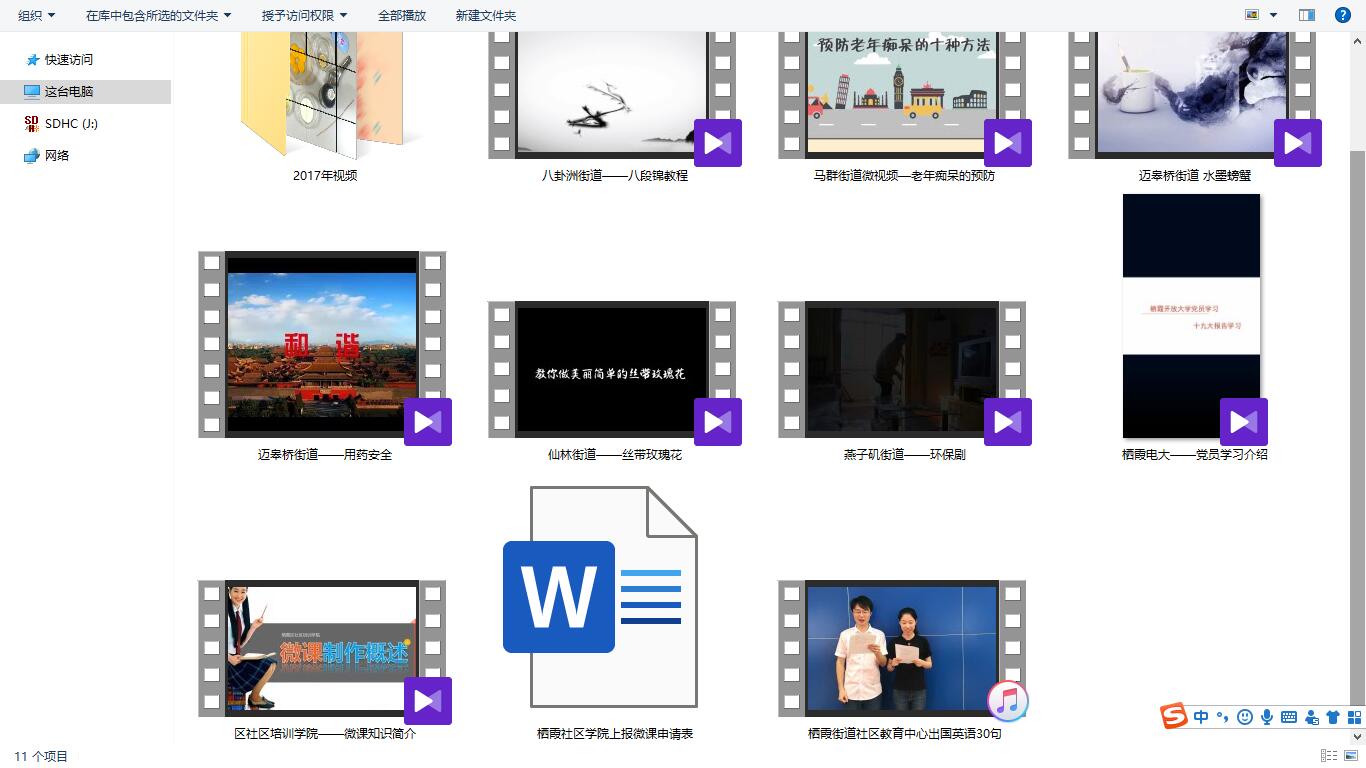Click the Sogou voice input microphone
Image resolution: width=1366 pixels, height=768 pixels.
1267,716
